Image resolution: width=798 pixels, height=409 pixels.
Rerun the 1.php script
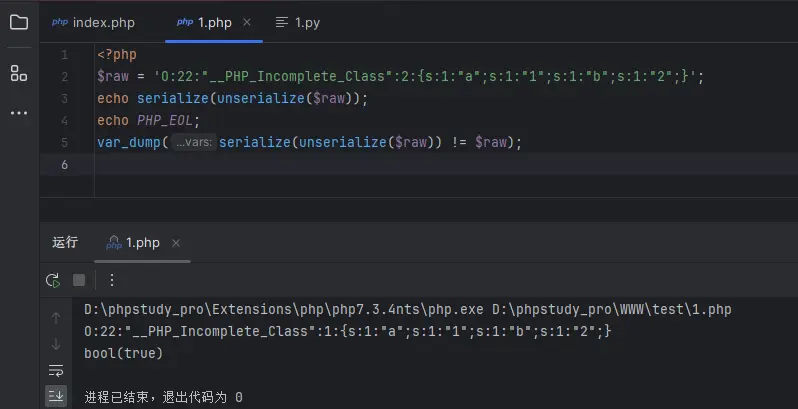[53, 280]
